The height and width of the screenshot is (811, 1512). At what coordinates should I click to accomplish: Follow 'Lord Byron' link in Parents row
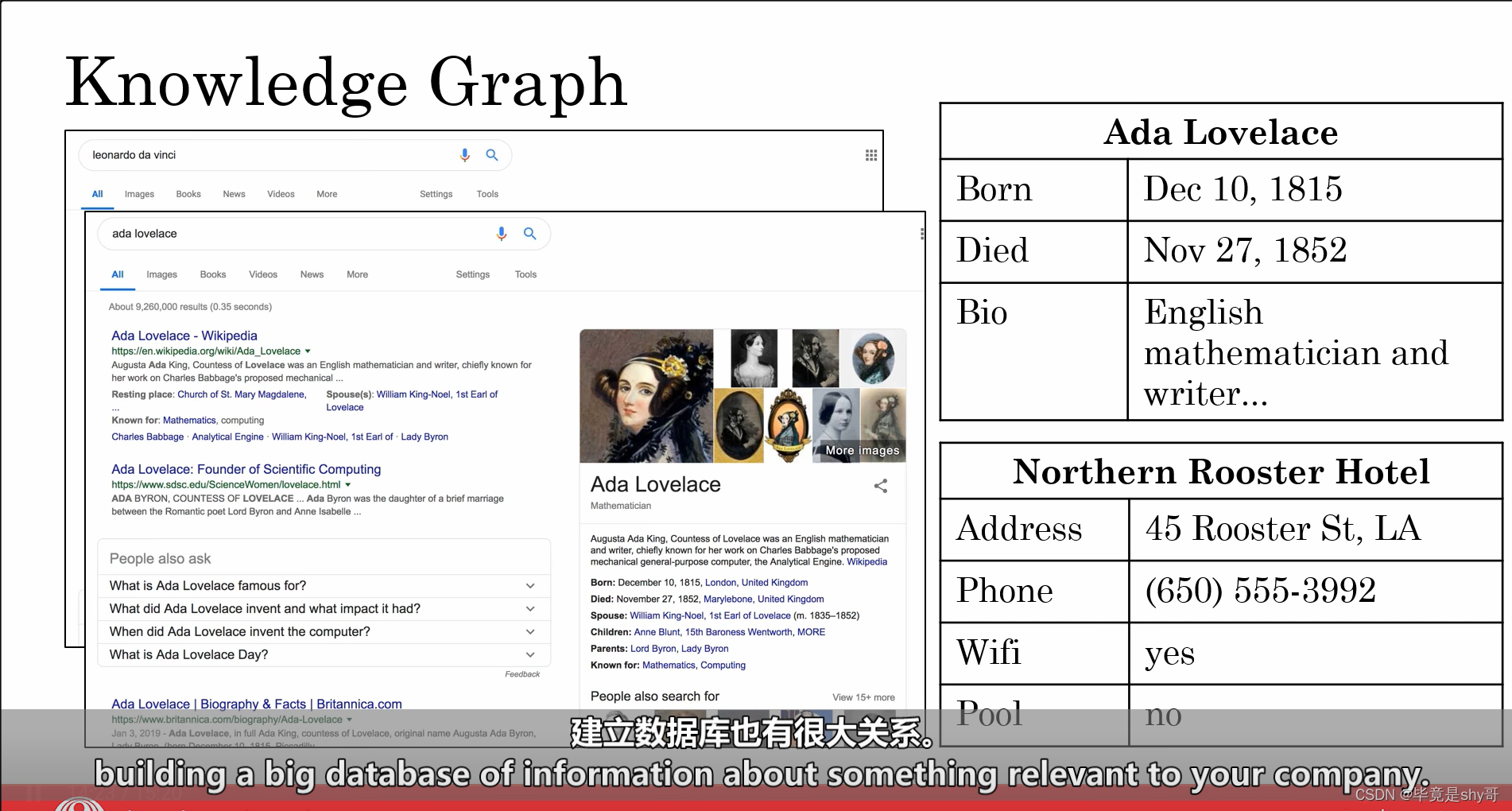tap(653, 649)
